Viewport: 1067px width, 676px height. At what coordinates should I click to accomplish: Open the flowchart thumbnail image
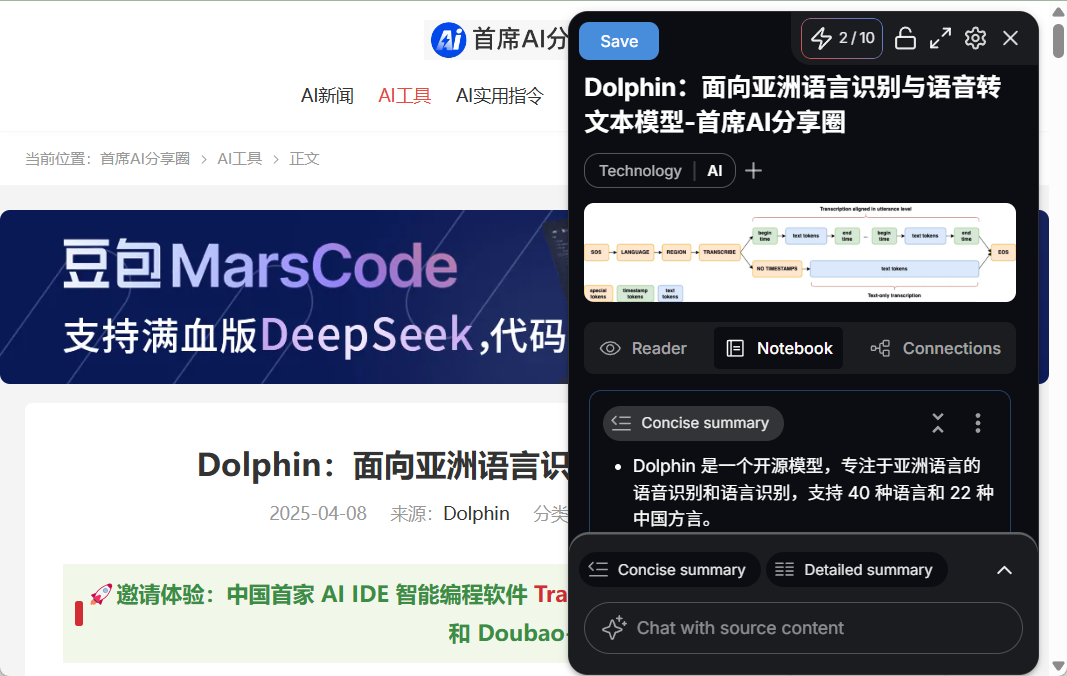[x=800, y=253]
